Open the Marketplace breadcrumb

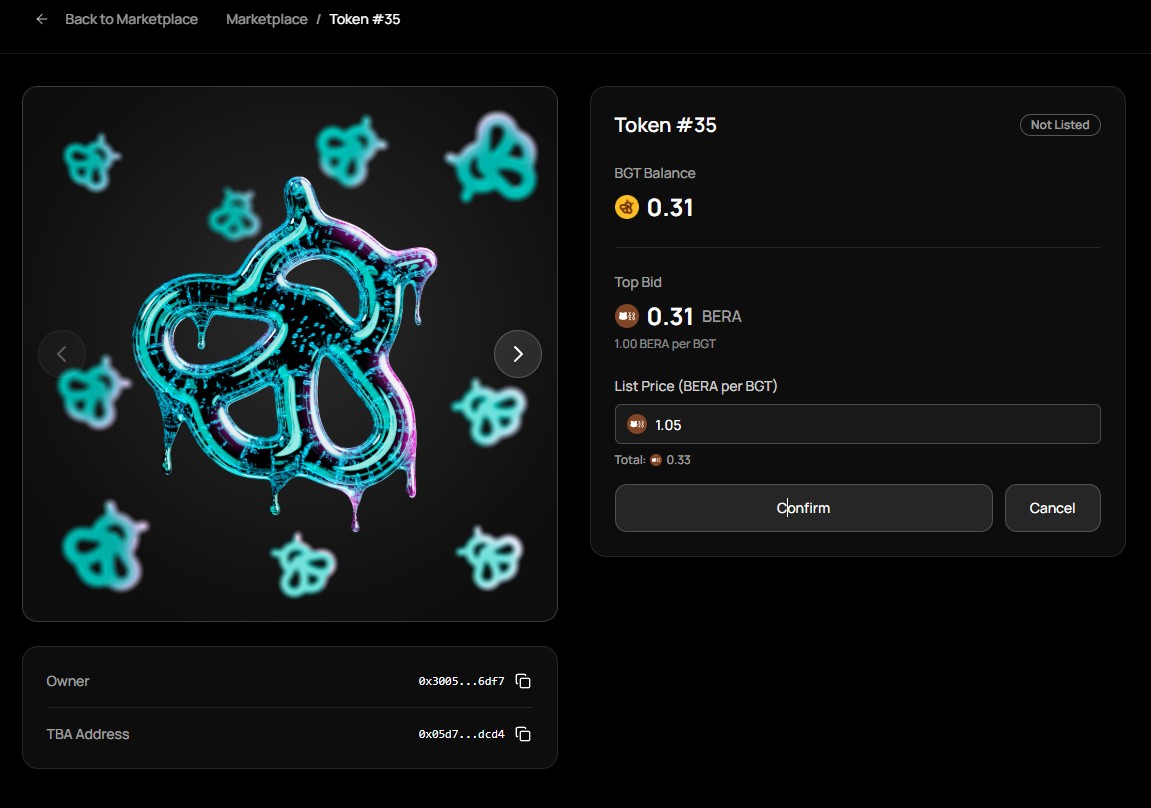click(266, 19)
